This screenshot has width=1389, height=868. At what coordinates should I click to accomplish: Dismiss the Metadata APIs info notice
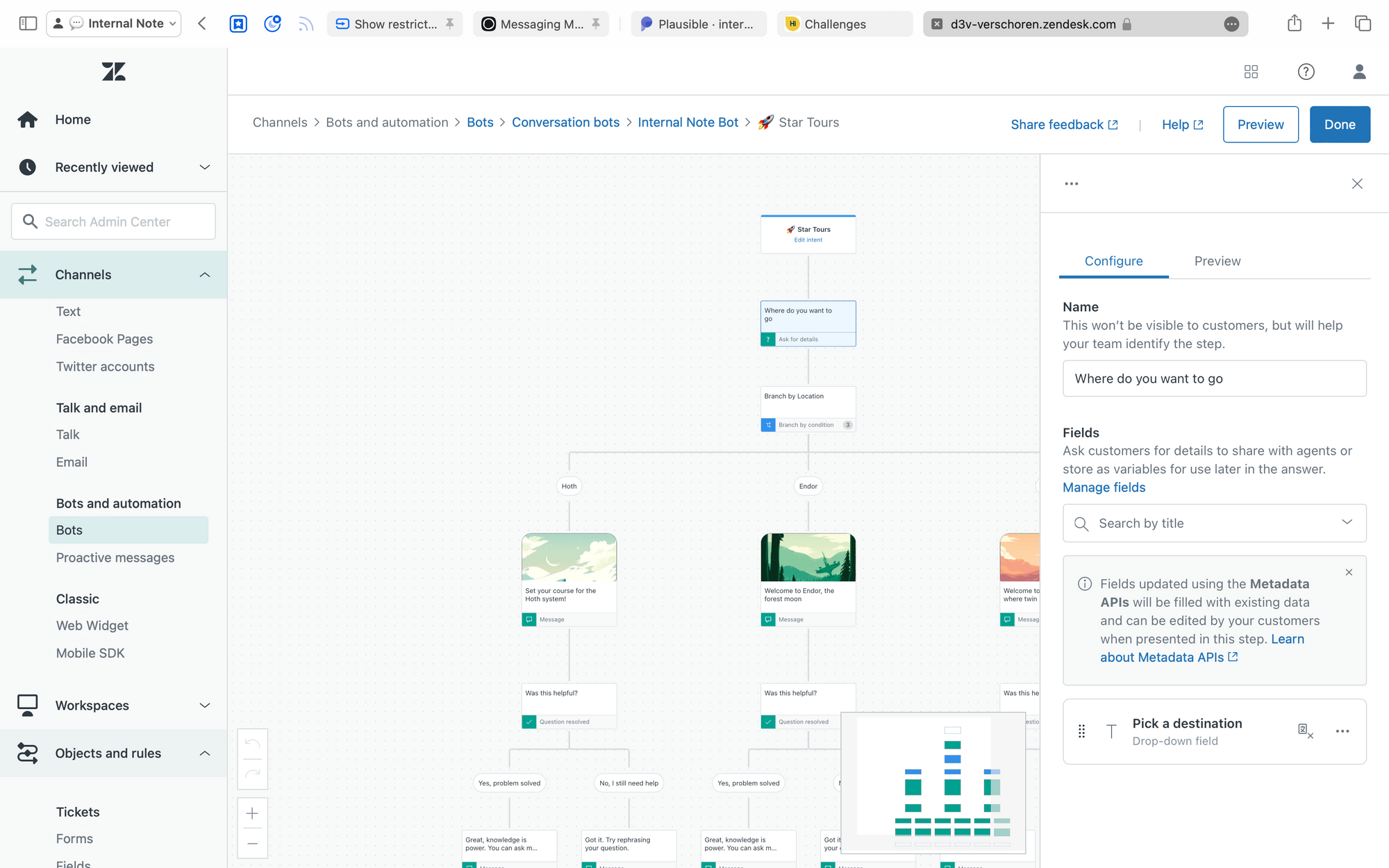[x=1349, y=572]
